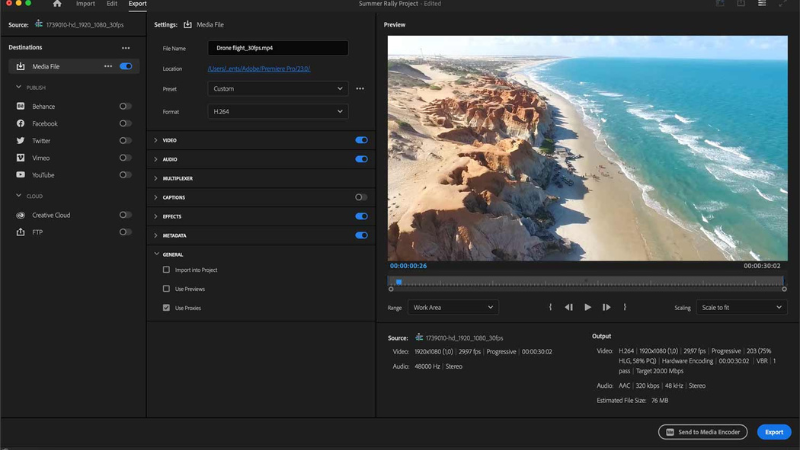This screenshot has height=450, width=800.
Task: Click the Vimeo destination icon
Action: click(21, 158)
